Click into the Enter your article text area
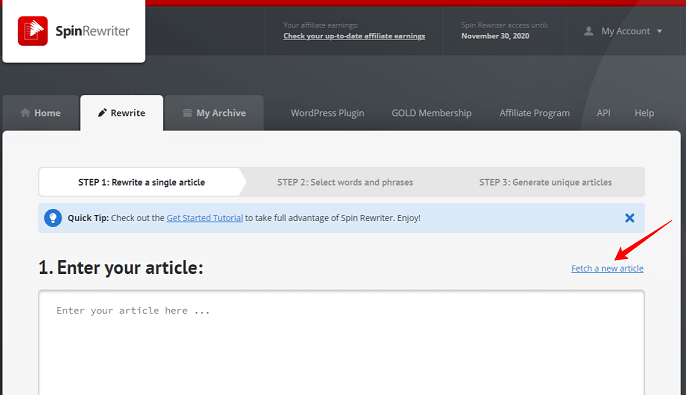The height and width of the screenshot is (395, 686). click(341, 343)
